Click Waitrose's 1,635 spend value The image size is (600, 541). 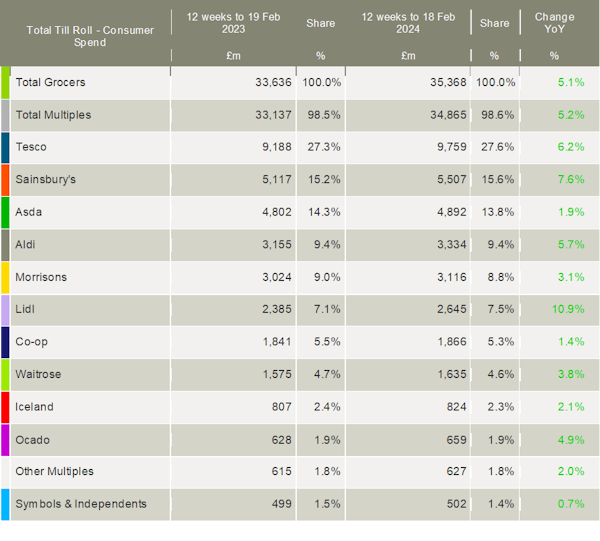pyautogui.click(x=452, y=374)
